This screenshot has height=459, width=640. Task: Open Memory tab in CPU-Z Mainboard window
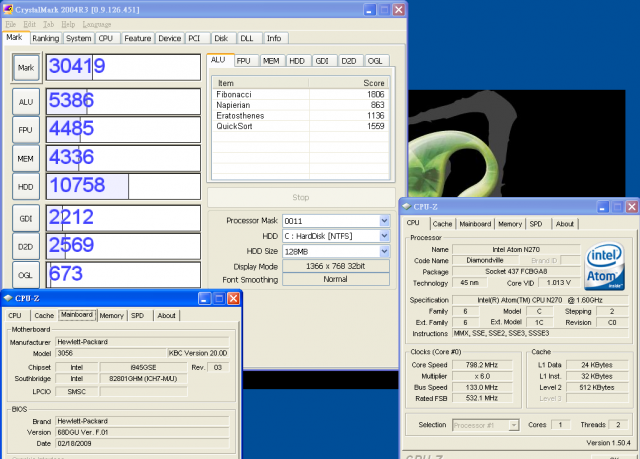point(111,316)
